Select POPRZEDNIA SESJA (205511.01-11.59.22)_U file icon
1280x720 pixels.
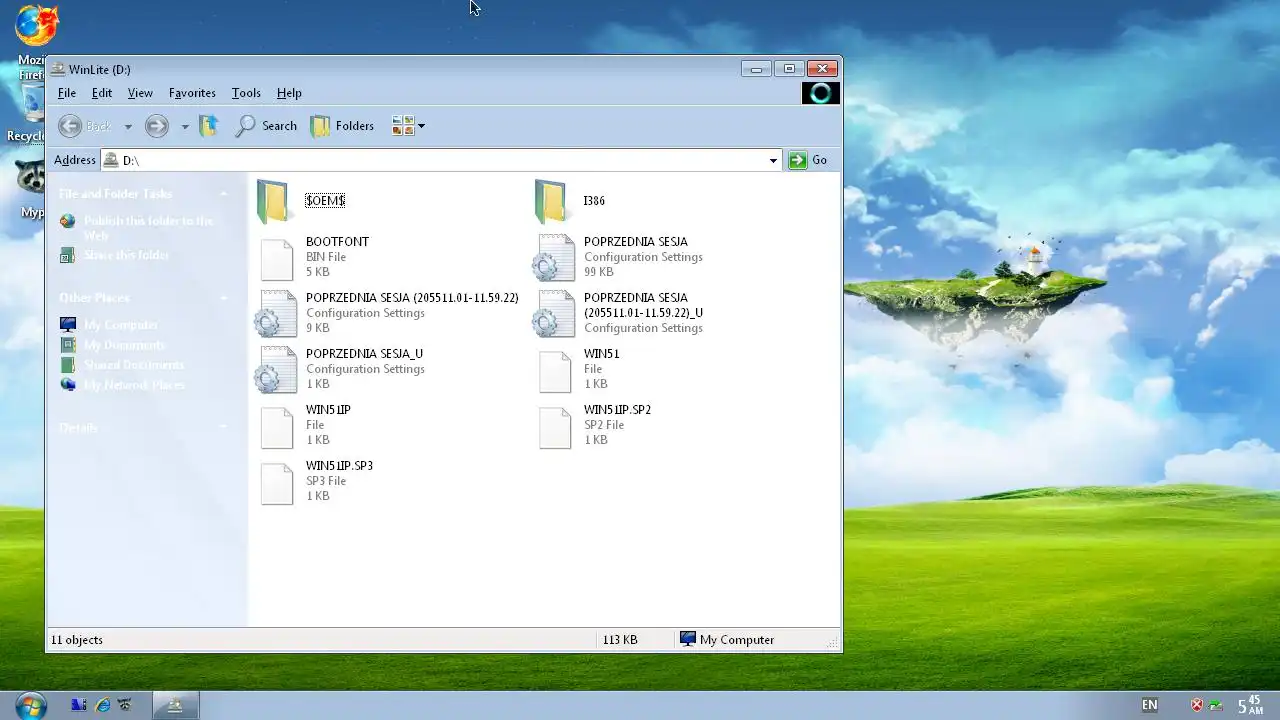[553, 313]
